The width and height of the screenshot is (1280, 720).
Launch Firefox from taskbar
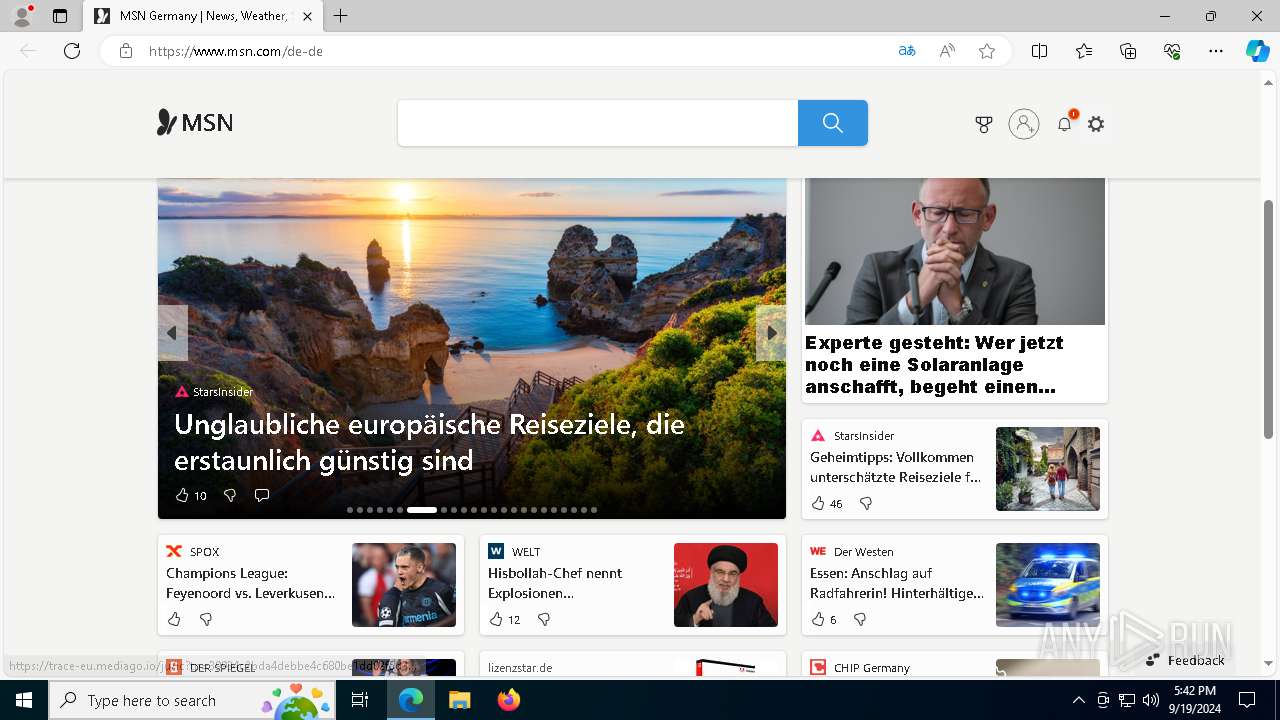[x=509, y=700]
